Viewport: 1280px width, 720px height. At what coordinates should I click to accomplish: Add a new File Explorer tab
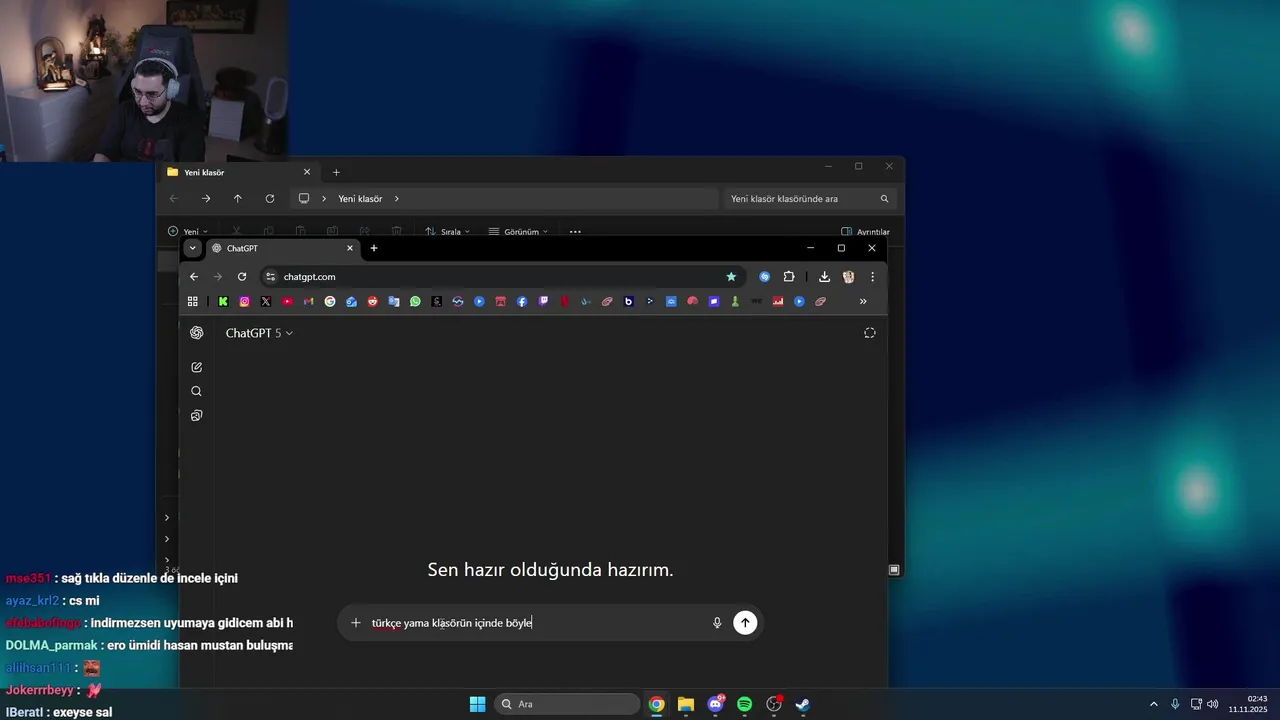pyautogui.click(x=336, y=172)
